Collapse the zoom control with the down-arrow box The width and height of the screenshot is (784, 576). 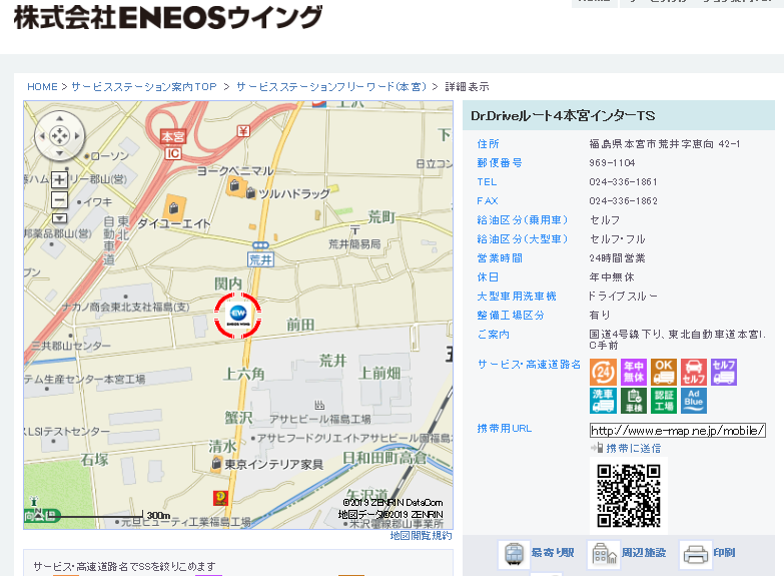[60, 218]
